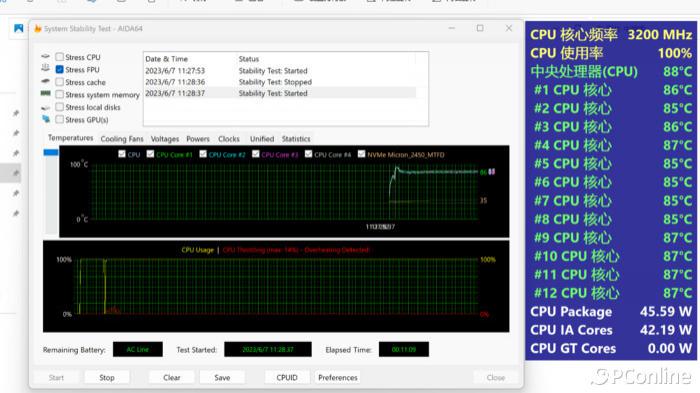Click the 中央处理器(CPU) 88°C row

pos(611,71)
